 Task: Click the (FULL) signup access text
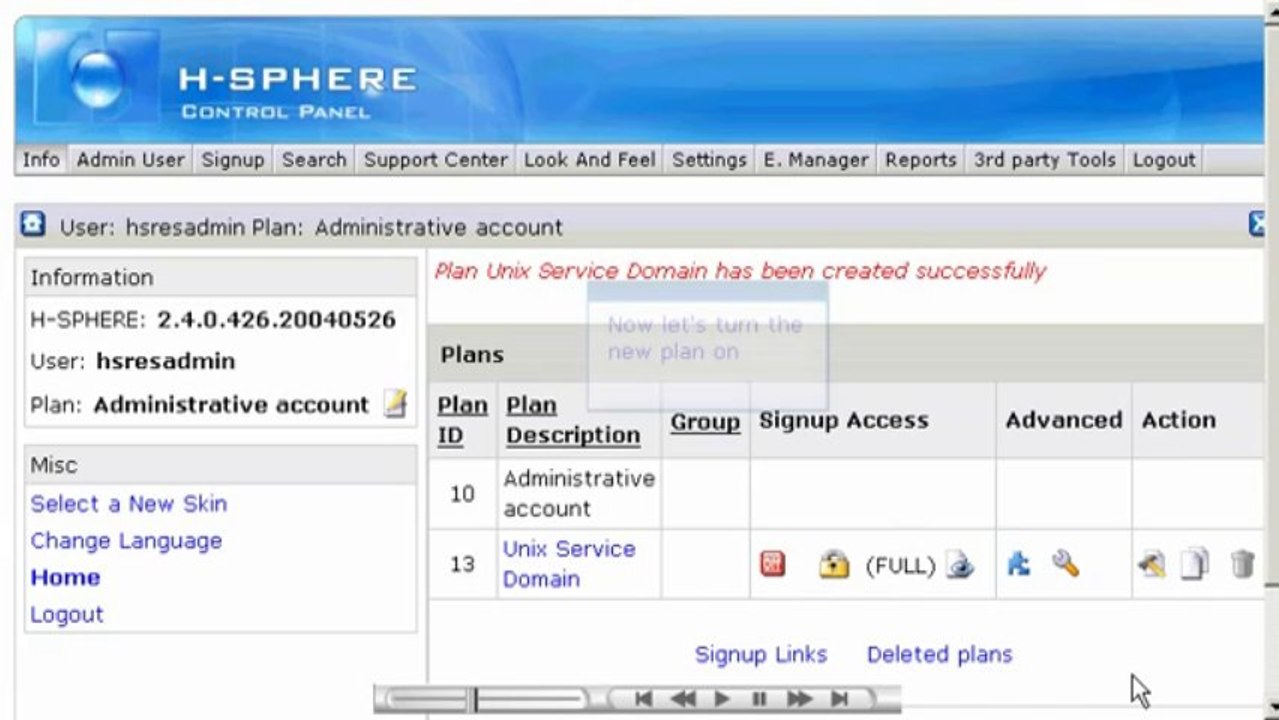pyautogui.click(x=900, y=566)
